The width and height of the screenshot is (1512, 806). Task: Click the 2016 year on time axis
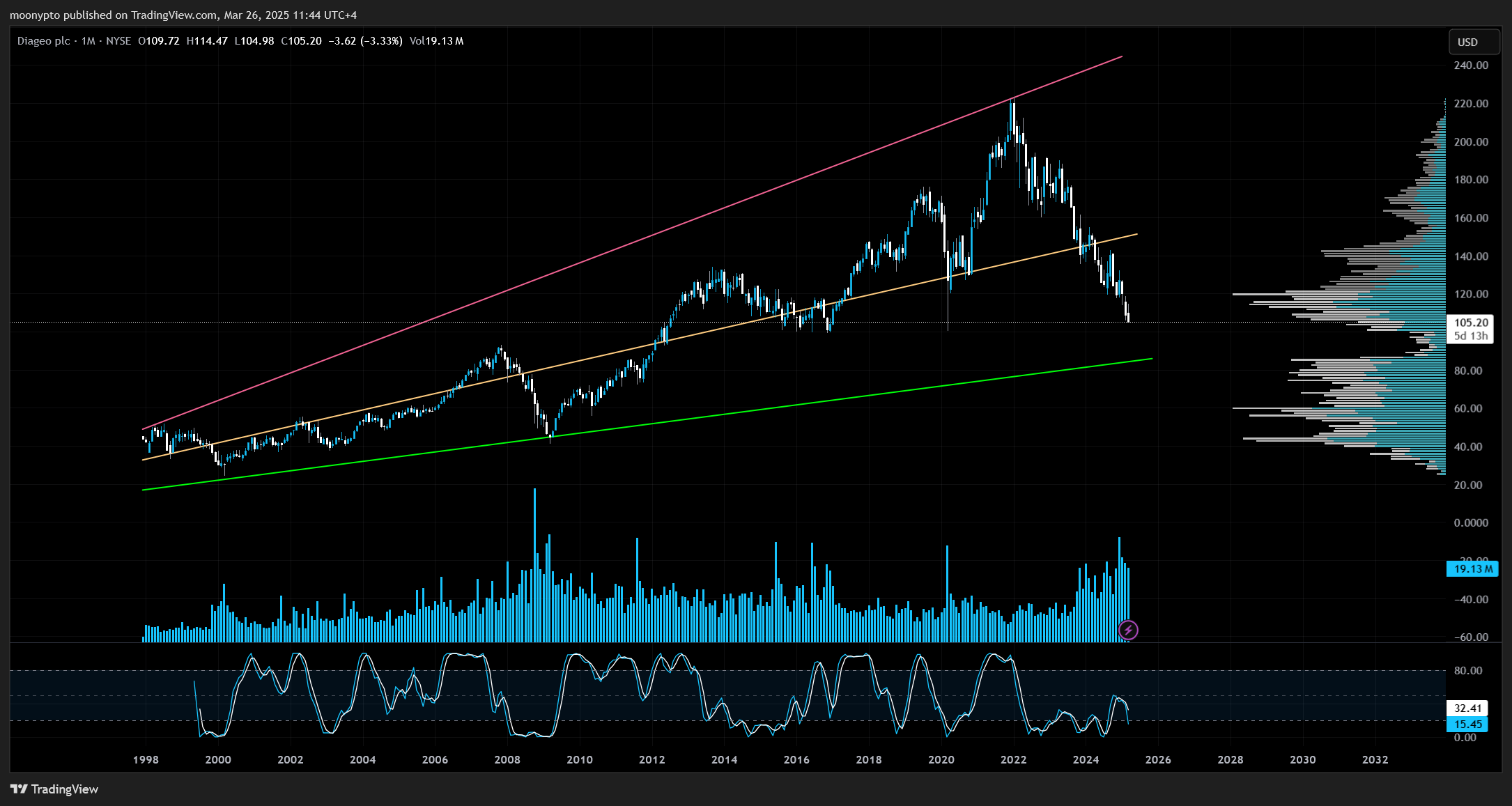click(x=796, y=760)
